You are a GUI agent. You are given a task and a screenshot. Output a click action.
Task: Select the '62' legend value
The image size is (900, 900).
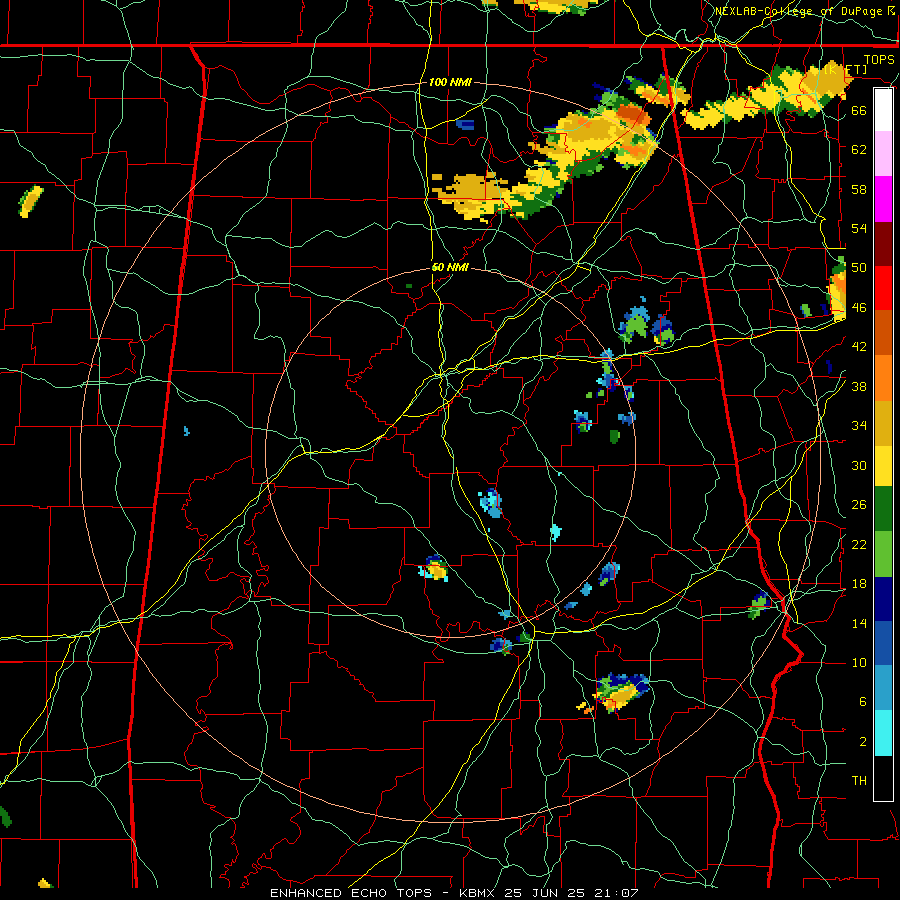click(859, 149)
